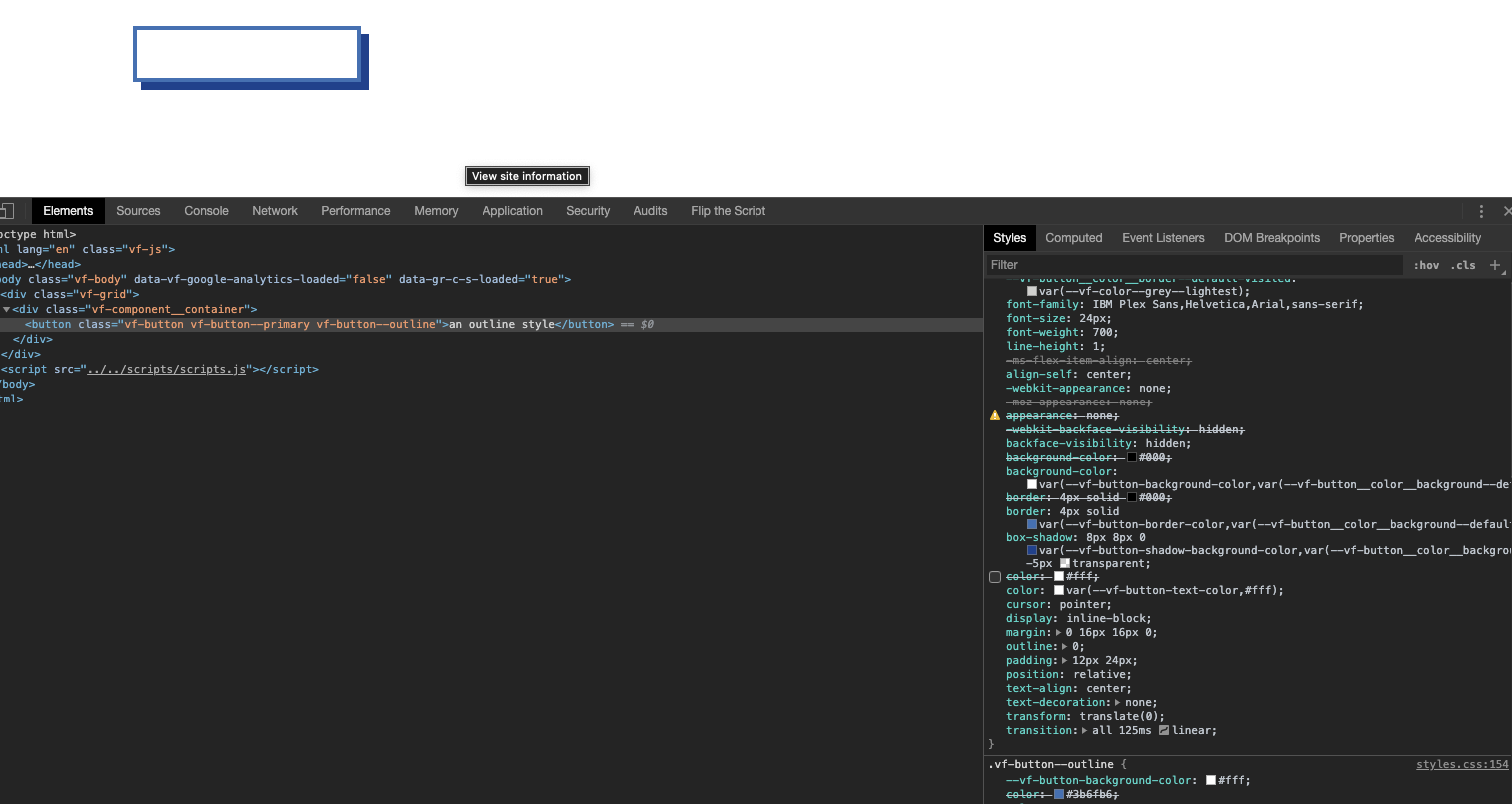Click the white background-color swatch
The width and height of the screenshot is (1512, 804).
click(x=1033, y=484)
